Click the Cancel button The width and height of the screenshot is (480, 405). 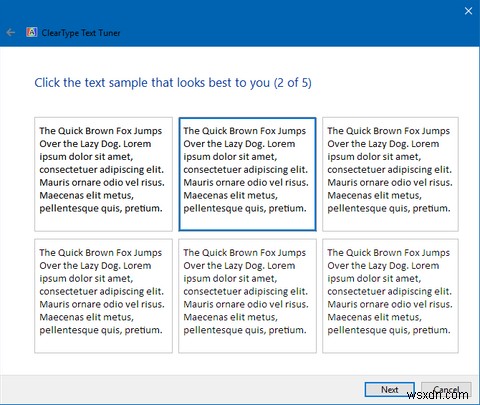pyautogui.click(x=446, y=389)
